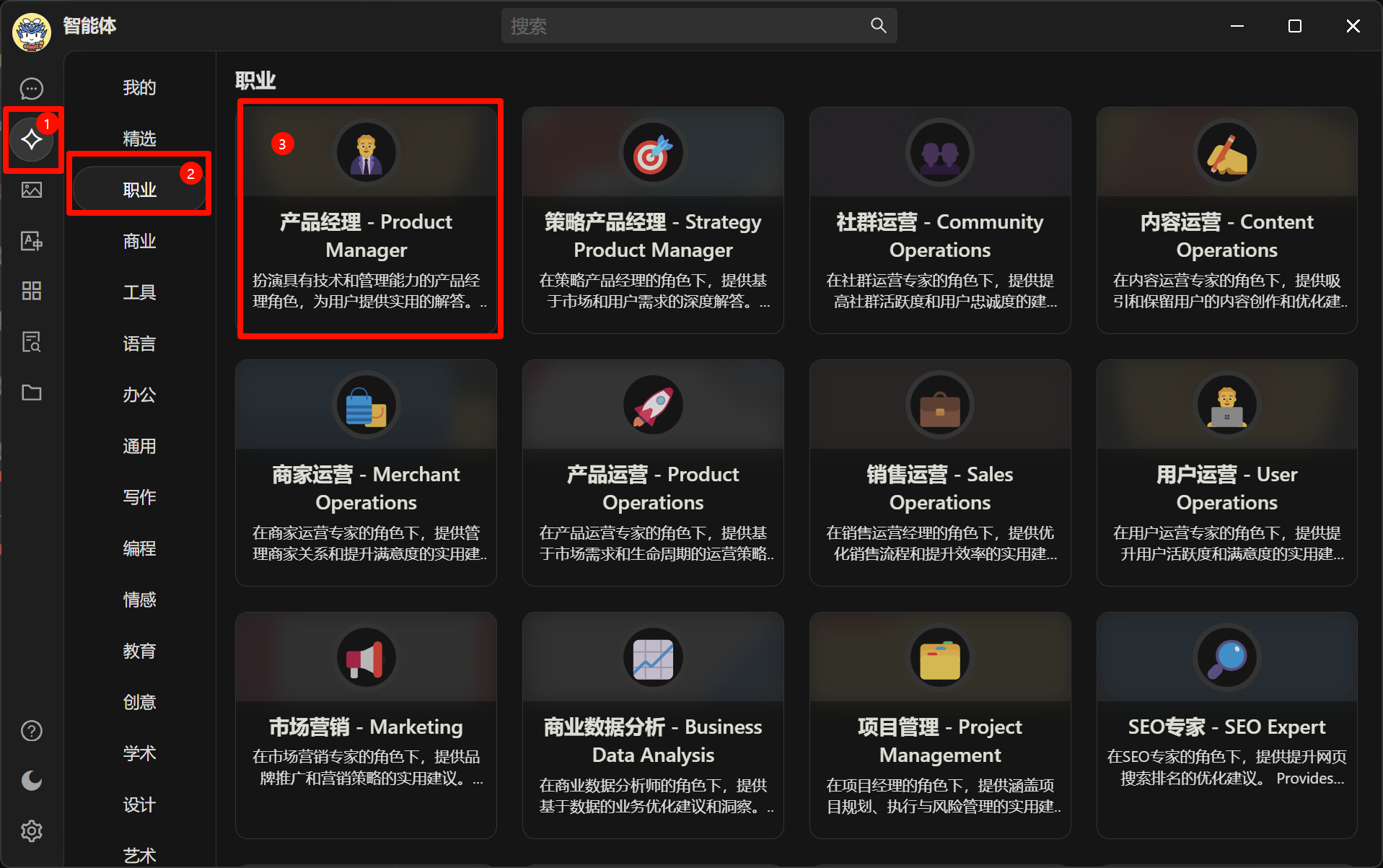
Task: Select the 情感 category
Action: pos(139,600)
